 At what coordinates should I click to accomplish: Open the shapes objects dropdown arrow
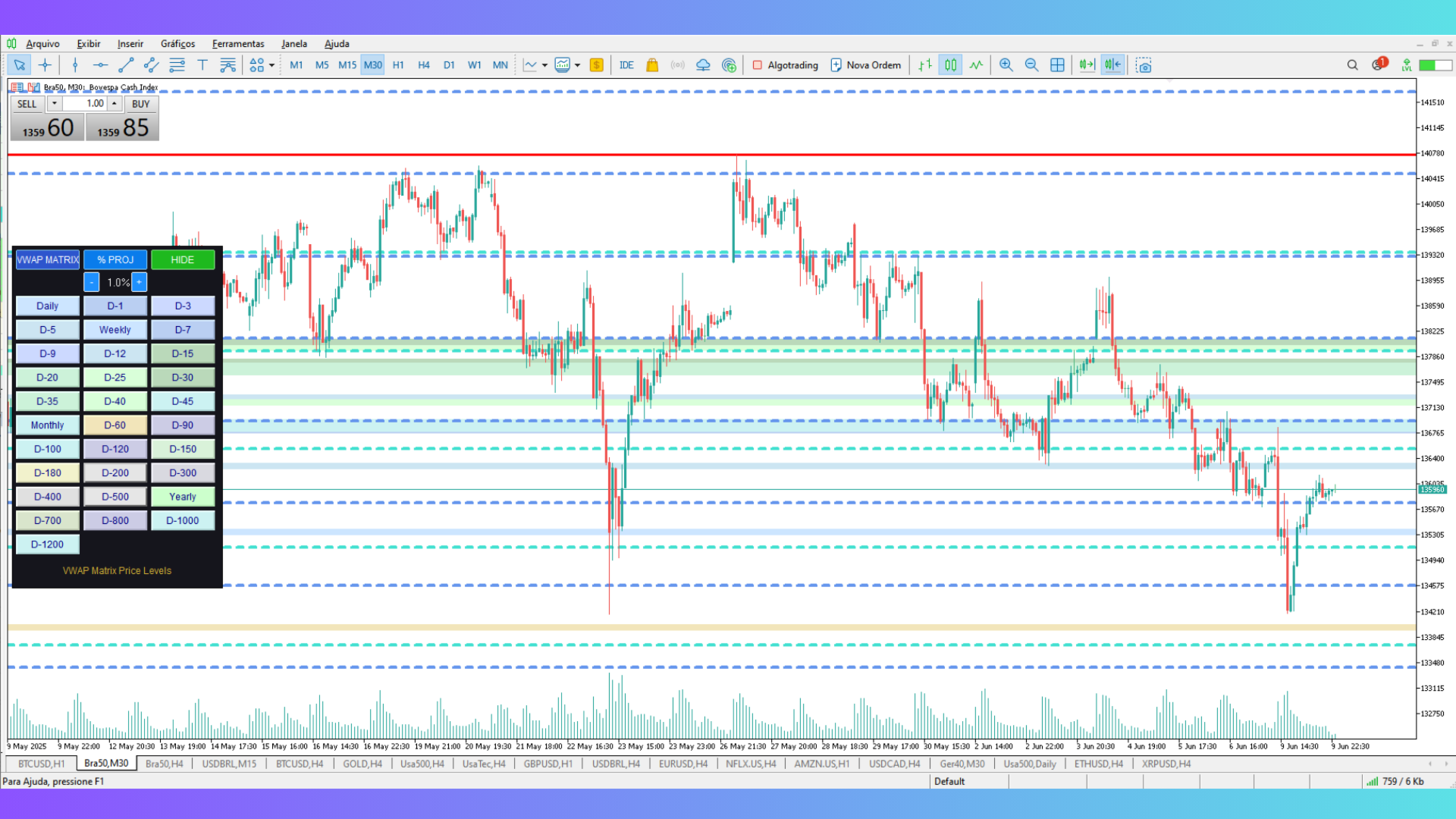coord(271,65)
